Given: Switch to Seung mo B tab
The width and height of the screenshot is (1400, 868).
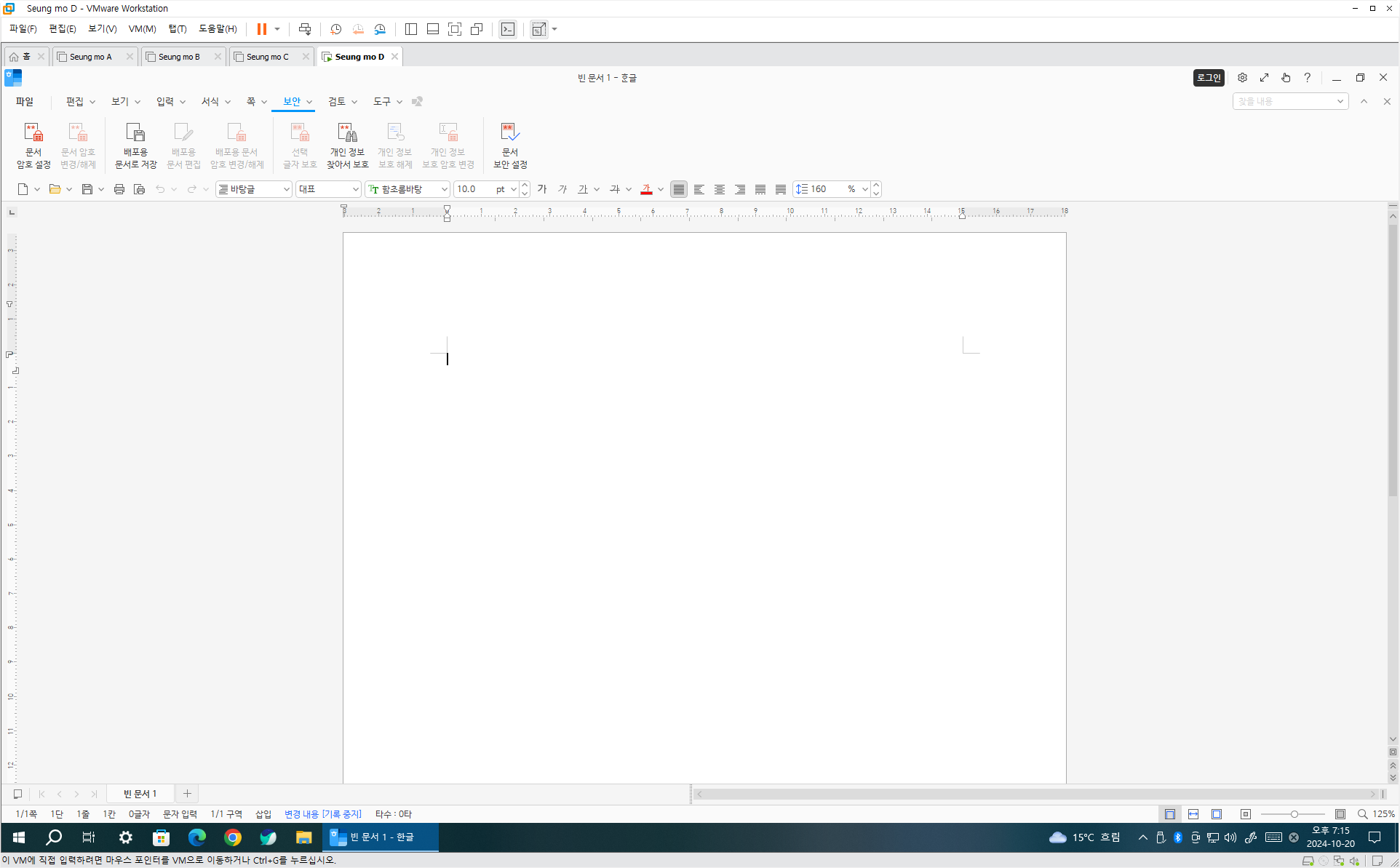Looking at the screenshot, I should (178, 57).
